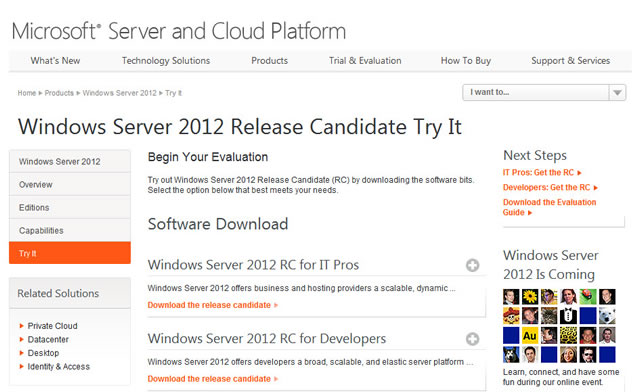Open the Support & Services menu
Image resolution: width=640 pixels, height=392 pixels.
570,61
